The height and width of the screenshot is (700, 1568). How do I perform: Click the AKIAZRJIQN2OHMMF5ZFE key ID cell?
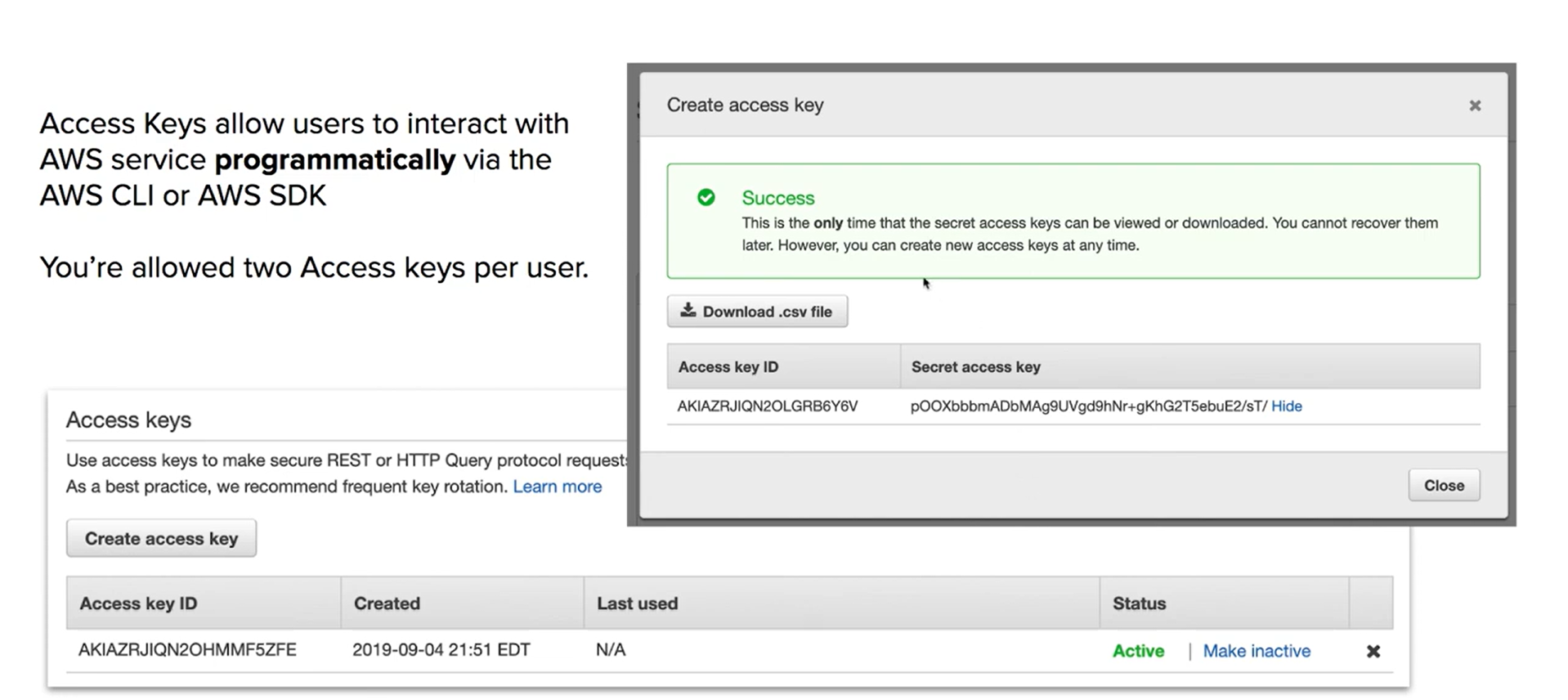point(187,650)
